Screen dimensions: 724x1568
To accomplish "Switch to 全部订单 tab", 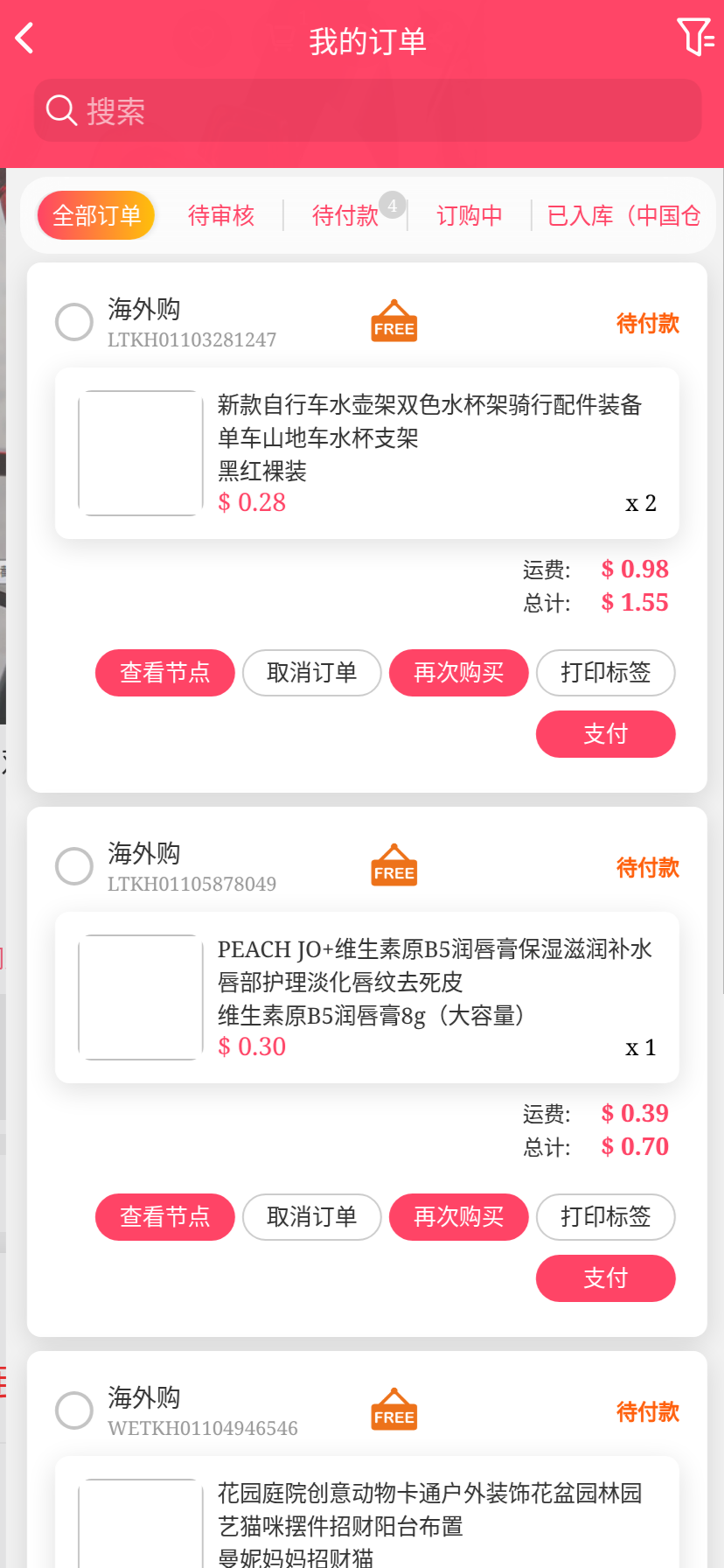I will [96, 215].
